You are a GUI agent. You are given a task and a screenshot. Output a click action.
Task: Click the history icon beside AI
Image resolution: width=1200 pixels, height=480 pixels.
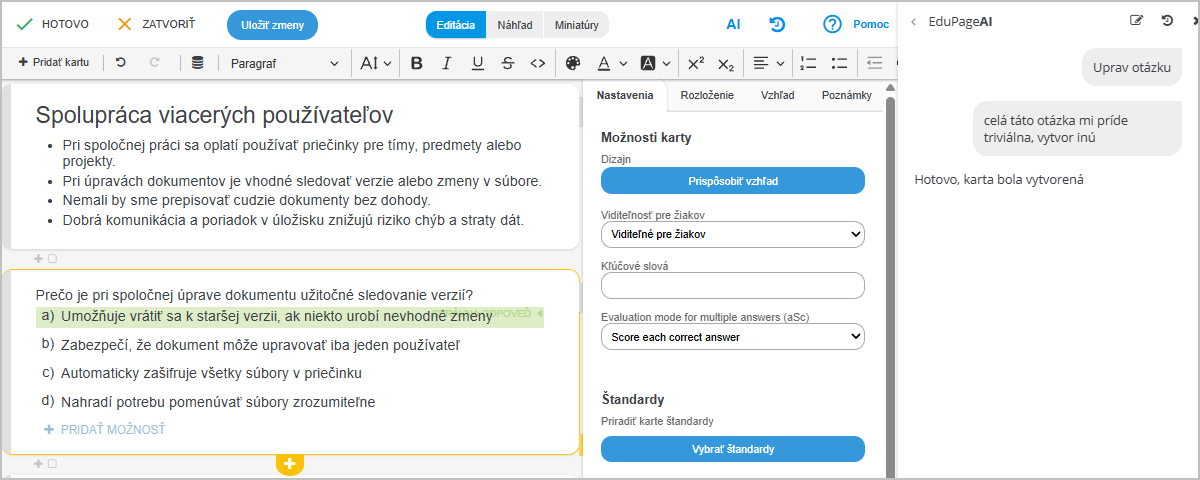[x=777, y=24]
